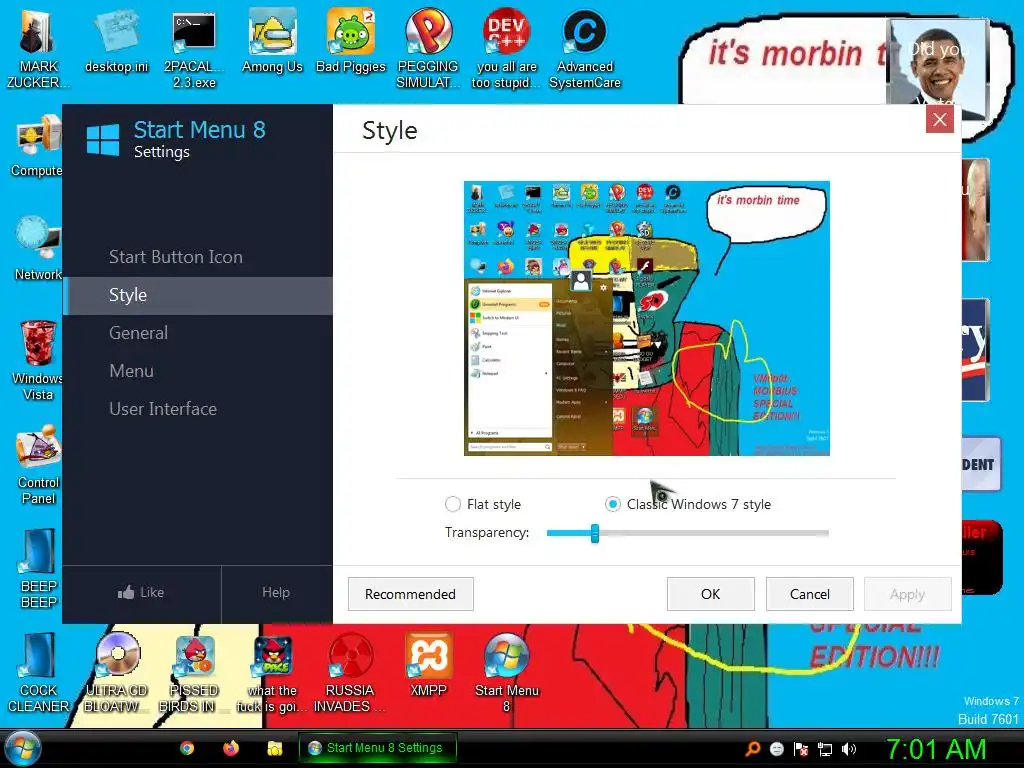This screenshot has width=1024, height=768.
Task: Click the volume speaker tray icon
Action: tap(848, 749)
